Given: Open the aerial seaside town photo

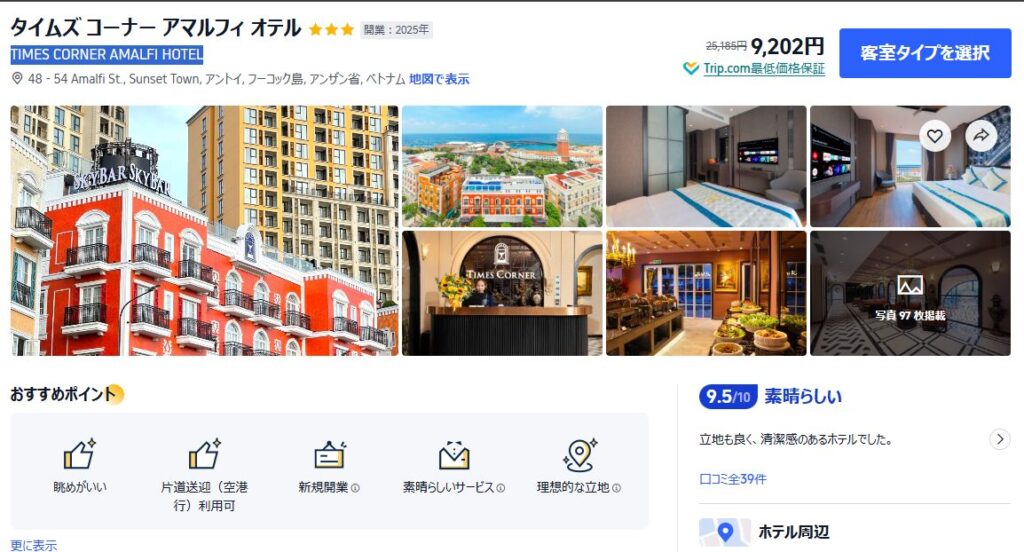Looking at the screenshot, I should click(x=502, y=167).
